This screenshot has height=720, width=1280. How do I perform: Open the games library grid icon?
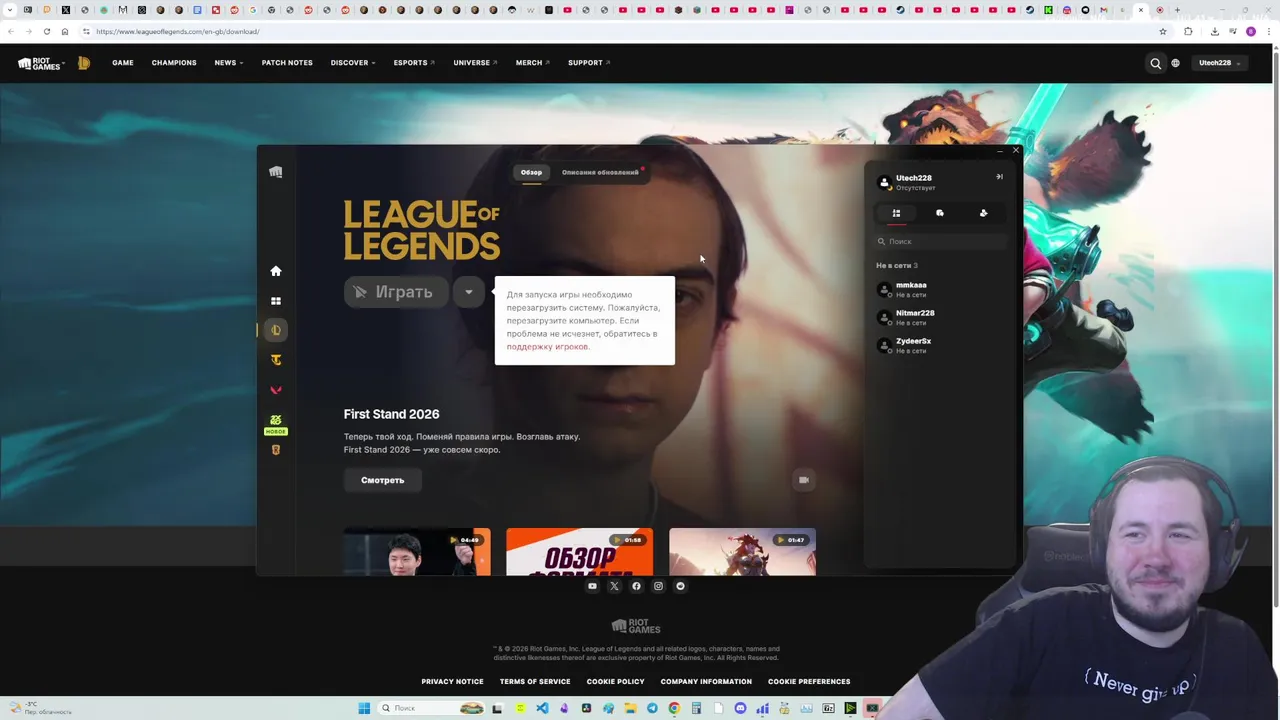[276, 301]
